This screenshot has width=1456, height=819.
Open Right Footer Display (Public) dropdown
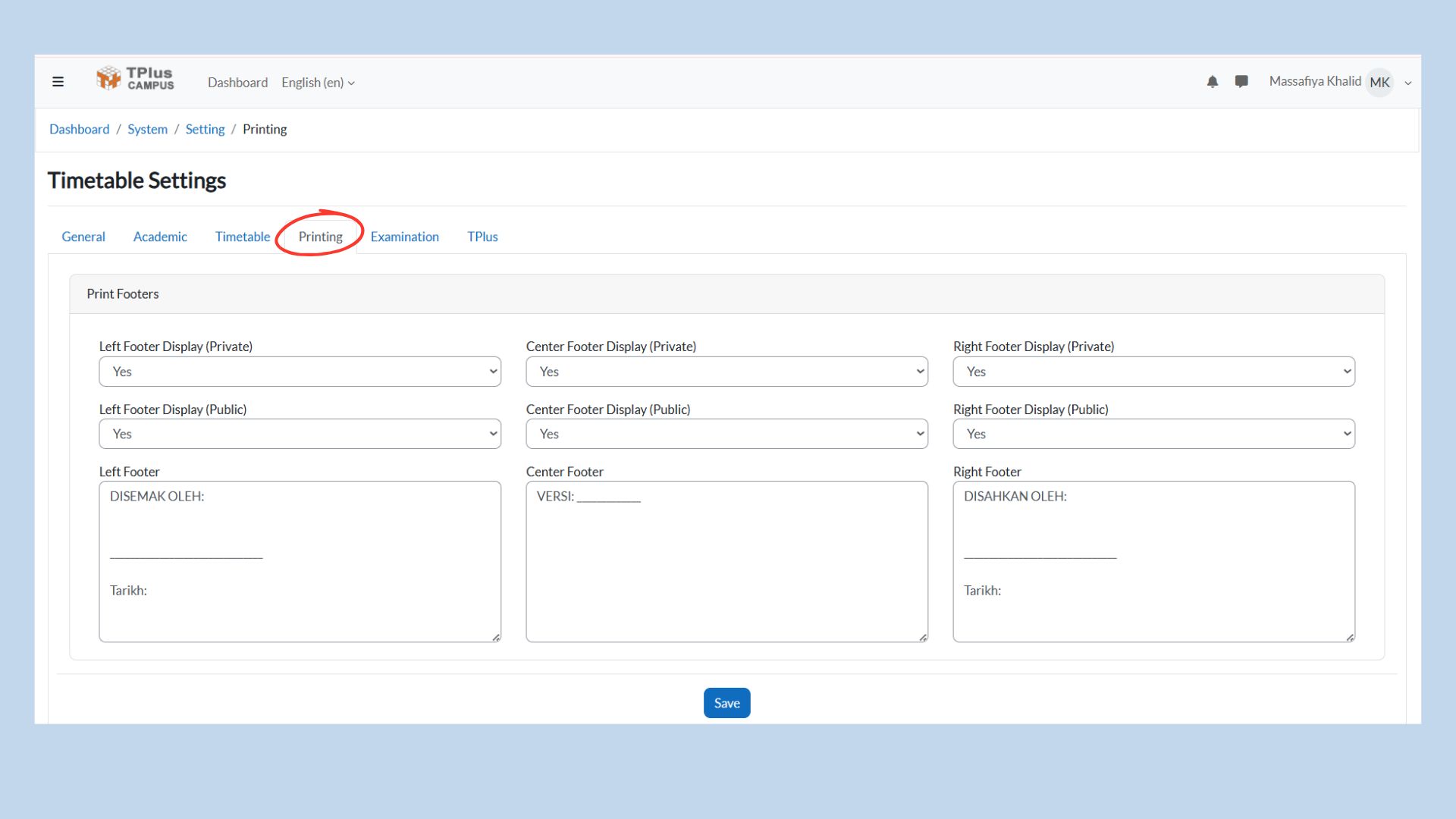point(1153,434)
